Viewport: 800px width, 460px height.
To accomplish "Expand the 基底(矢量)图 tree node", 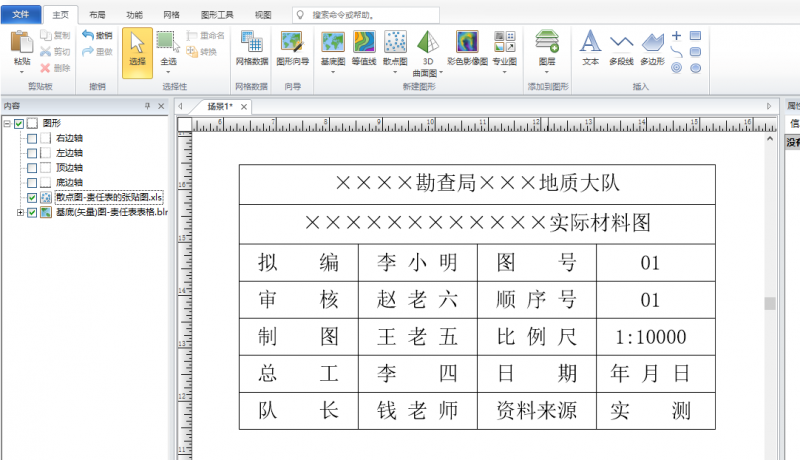I will [20, 213].
